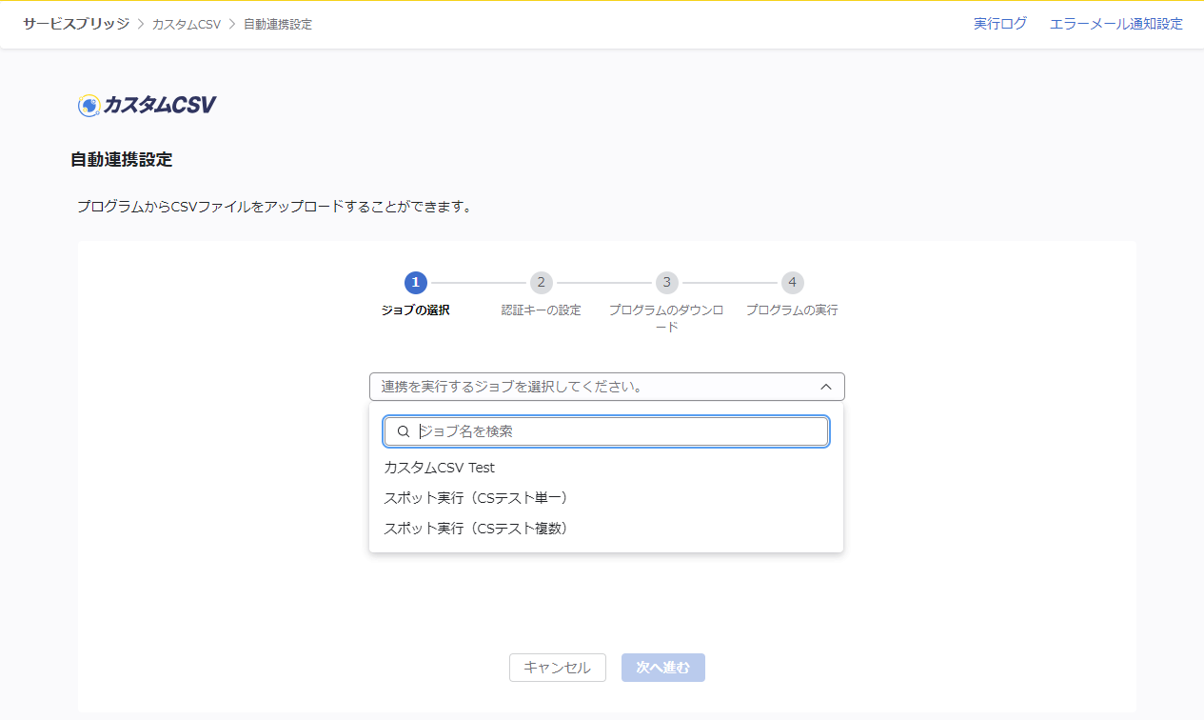The width and height of the screenshot is (1204, 720).
Task: Click the job selection combo box placeholder text
Action: 510,387
